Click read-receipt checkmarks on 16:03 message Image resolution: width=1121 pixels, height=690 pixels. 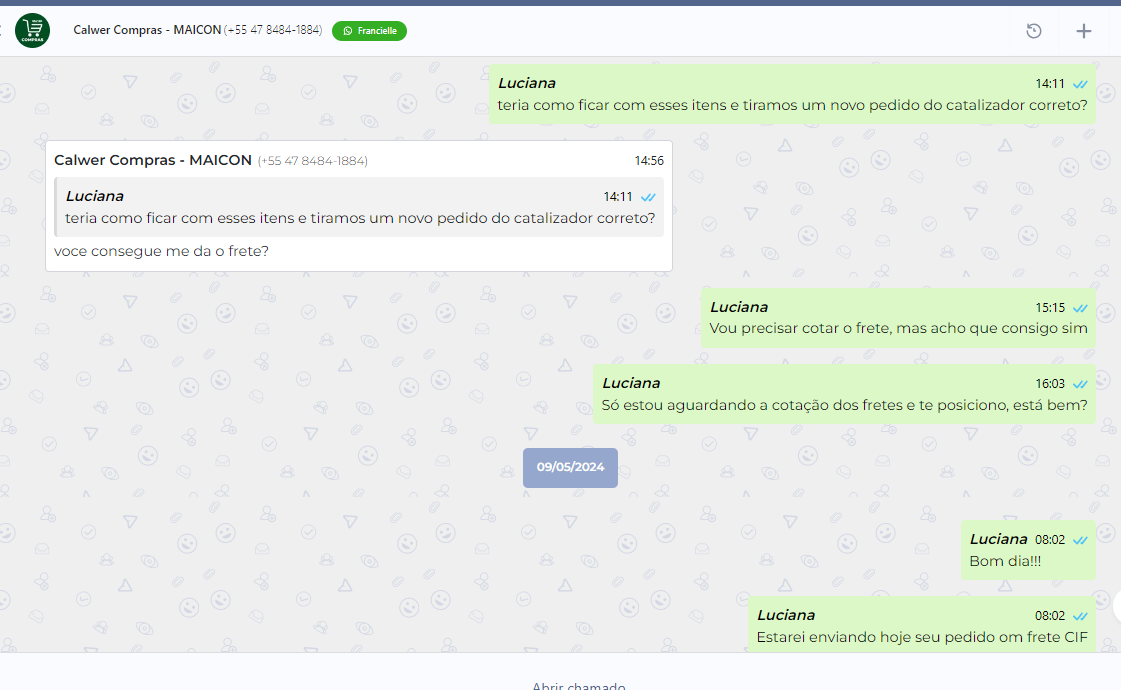1080,384
